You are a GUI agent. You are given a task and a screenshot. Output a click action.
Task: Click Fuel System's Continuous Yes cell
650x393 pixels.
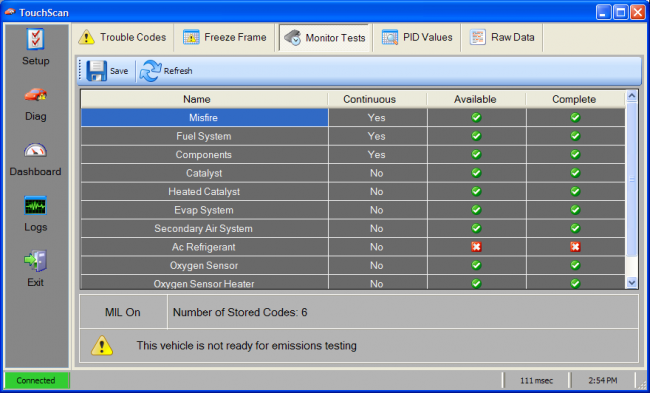(377, 136)
